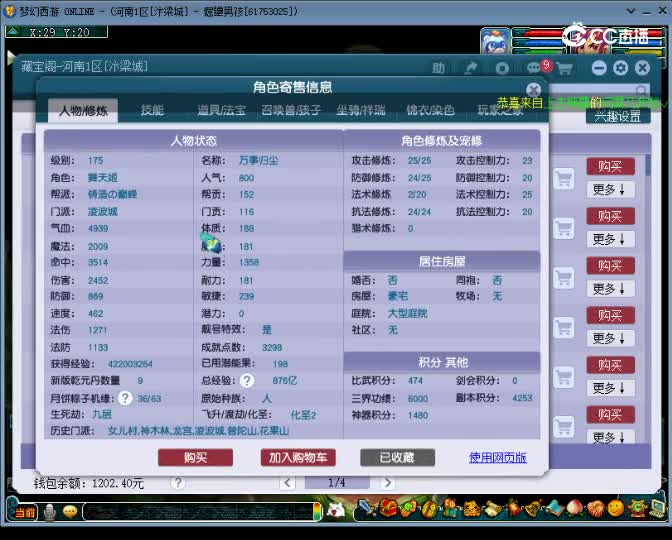The width and height of the screenshot is (672, 540).
Task: Open the paper scroll icon in bottom bar
Action: [492, 509]
